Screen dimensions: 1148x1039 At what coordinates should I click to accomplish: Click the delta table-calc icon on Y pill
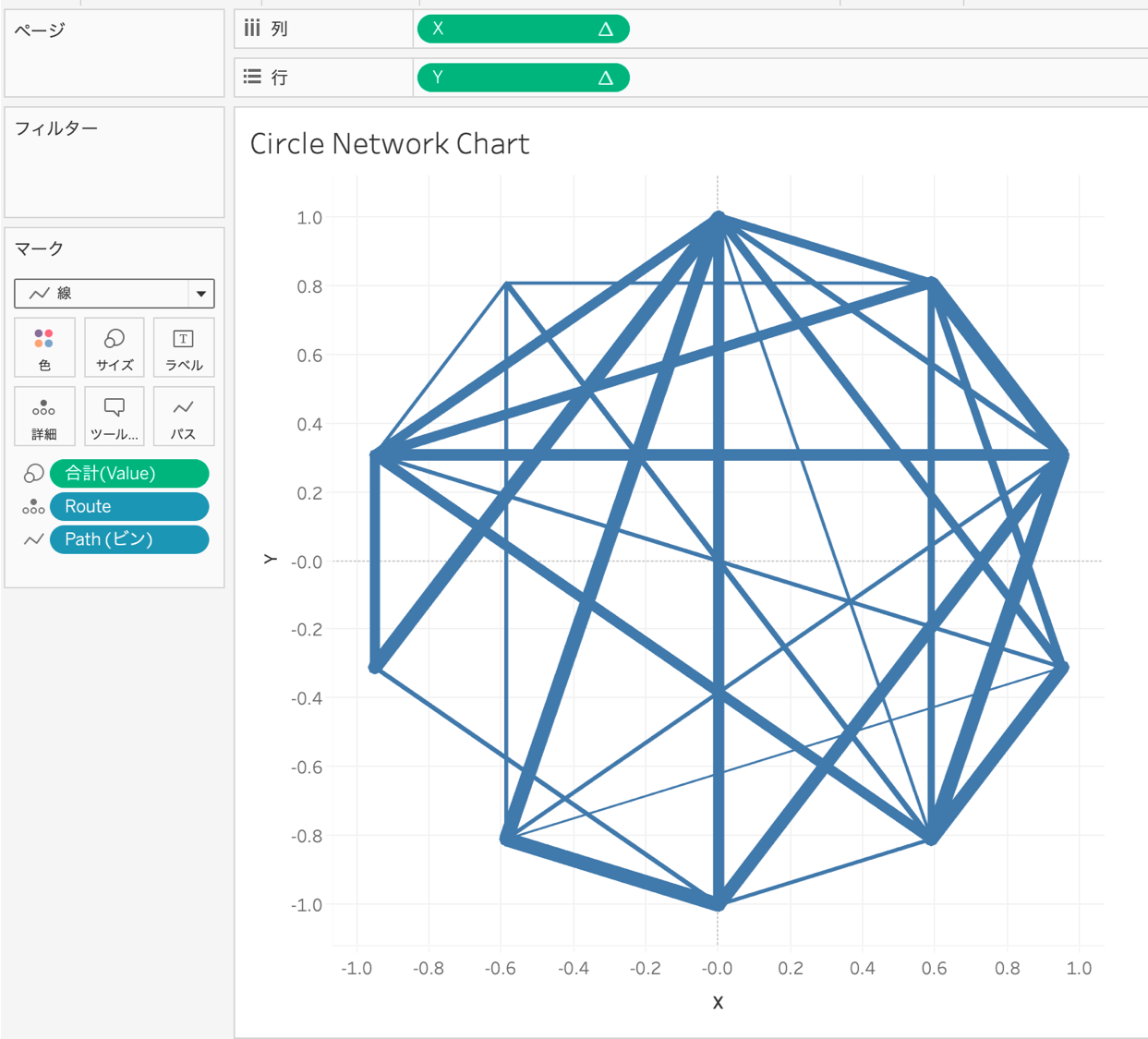(x=606, y=78)
